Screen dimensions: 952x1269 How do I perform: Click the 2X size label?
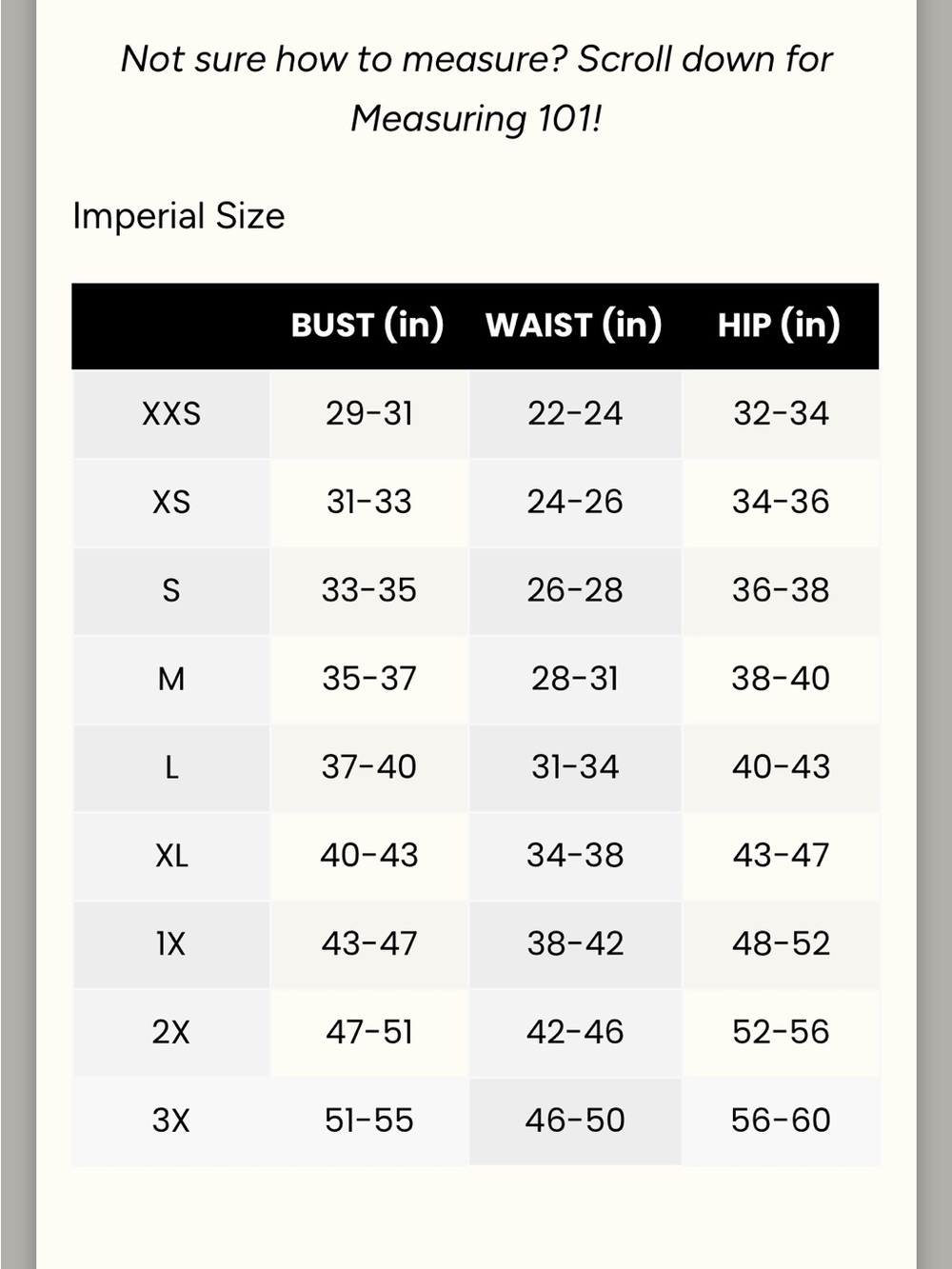point(171,1033)
